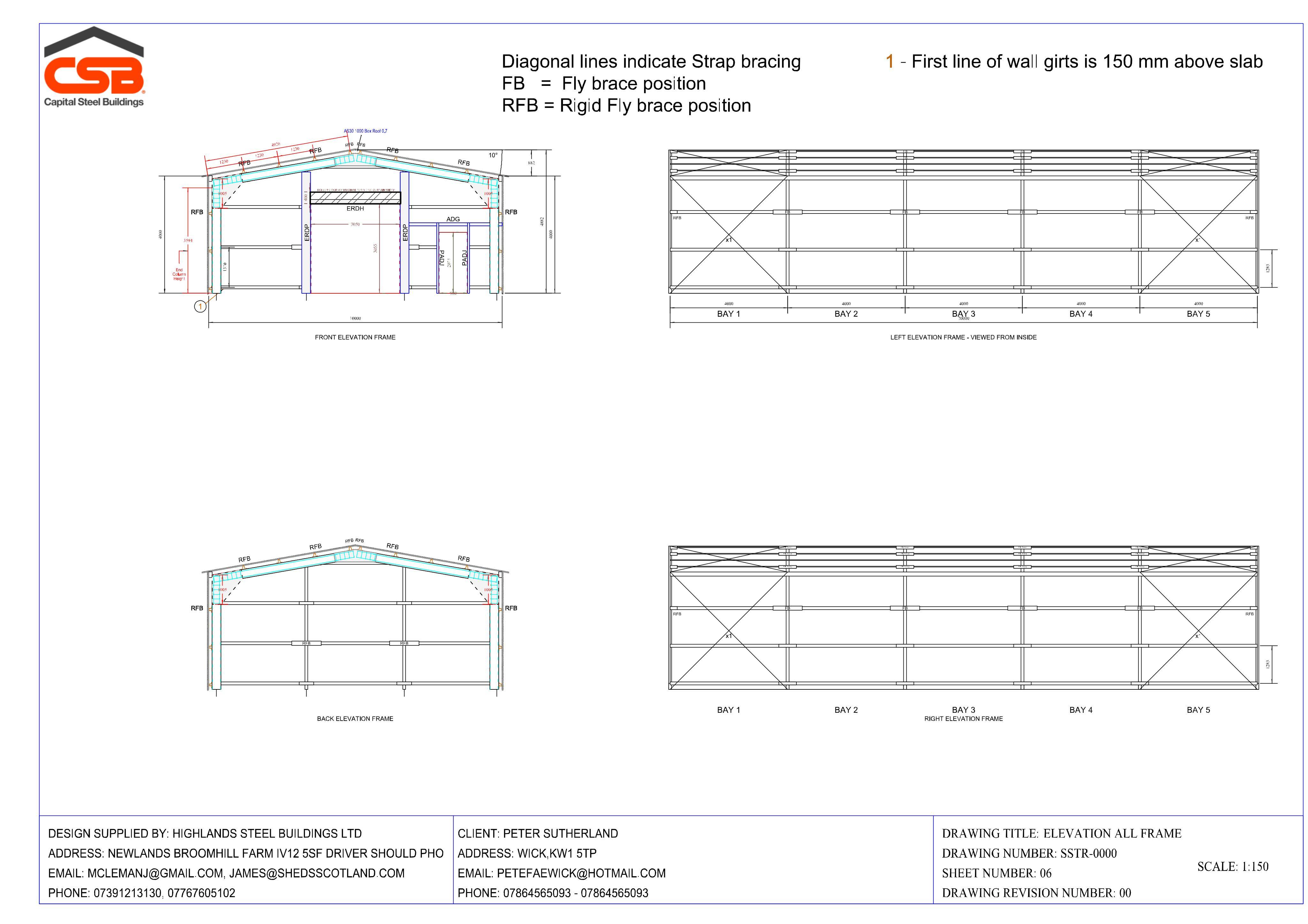Click the 'RIGHT ELEVATION FRAME' caption

click(963, 719)
